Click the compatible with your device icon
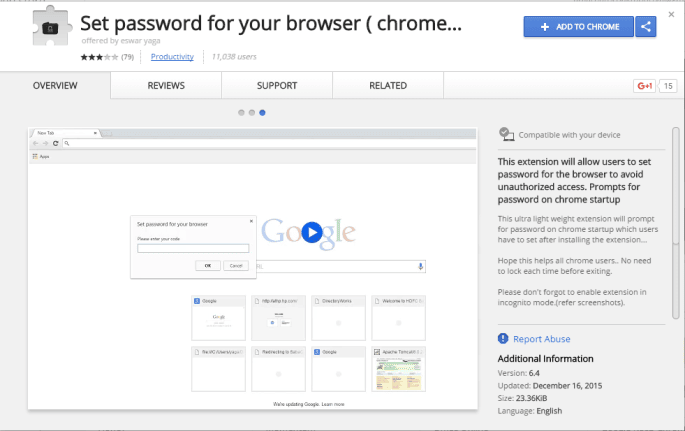Screen dimensions: 685x431 point(506,134)
